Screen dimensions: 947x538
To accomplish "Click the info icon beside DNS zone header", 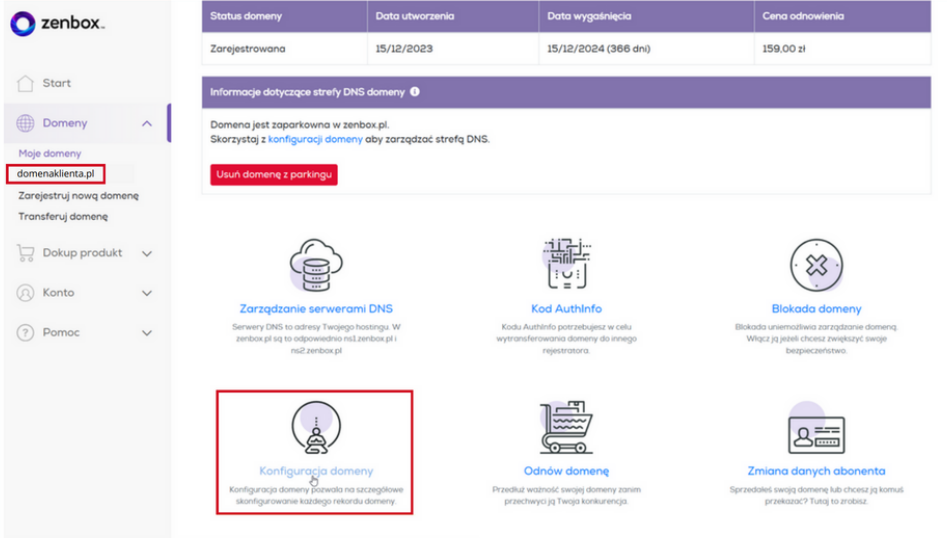I will (x=414, y=92).
